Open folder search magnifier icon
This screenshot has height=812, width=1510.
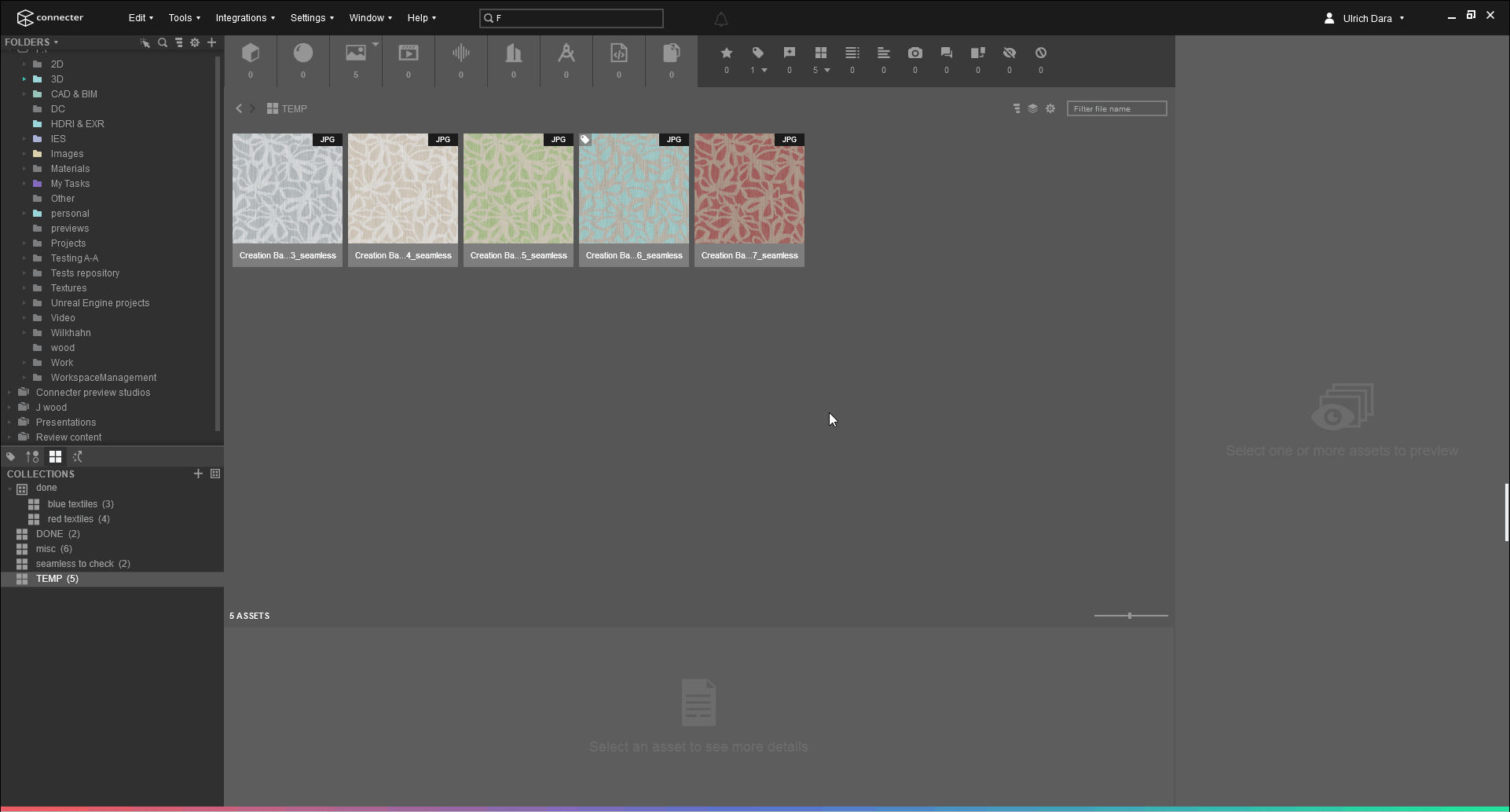pyautogui.click(x=163, y=42)
